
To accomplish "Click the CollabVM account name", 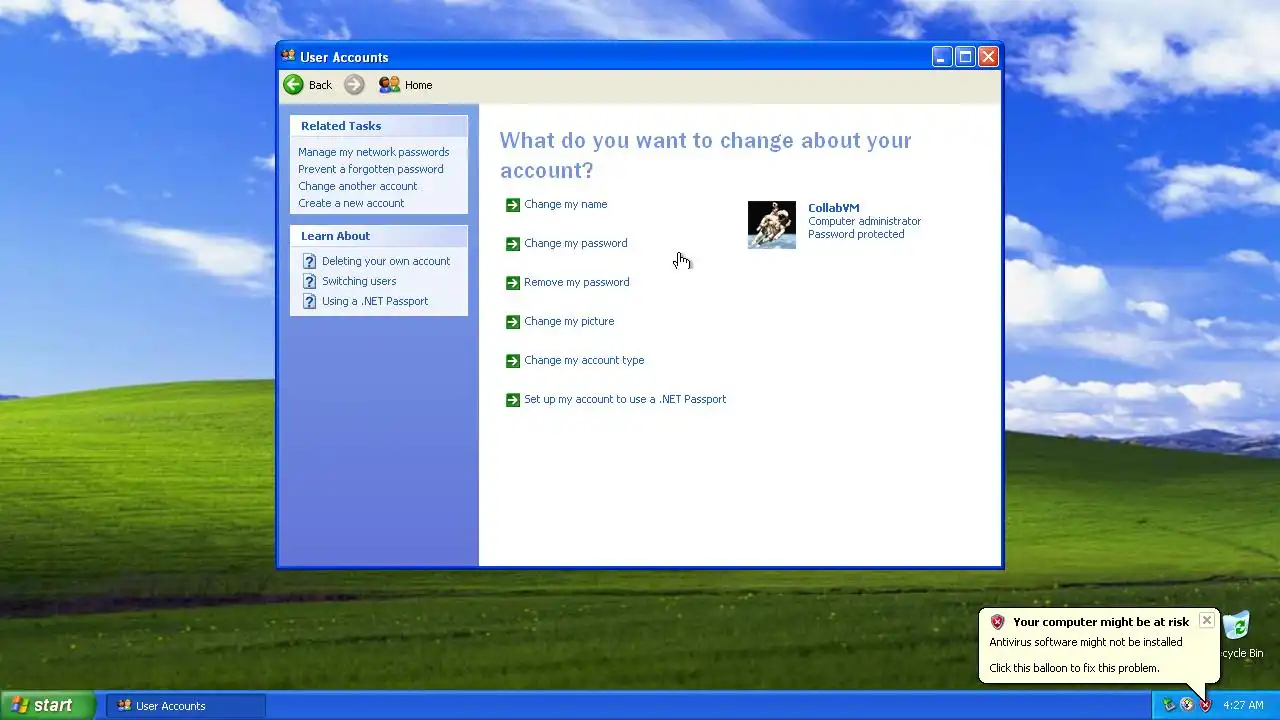I will pos(834,208).
